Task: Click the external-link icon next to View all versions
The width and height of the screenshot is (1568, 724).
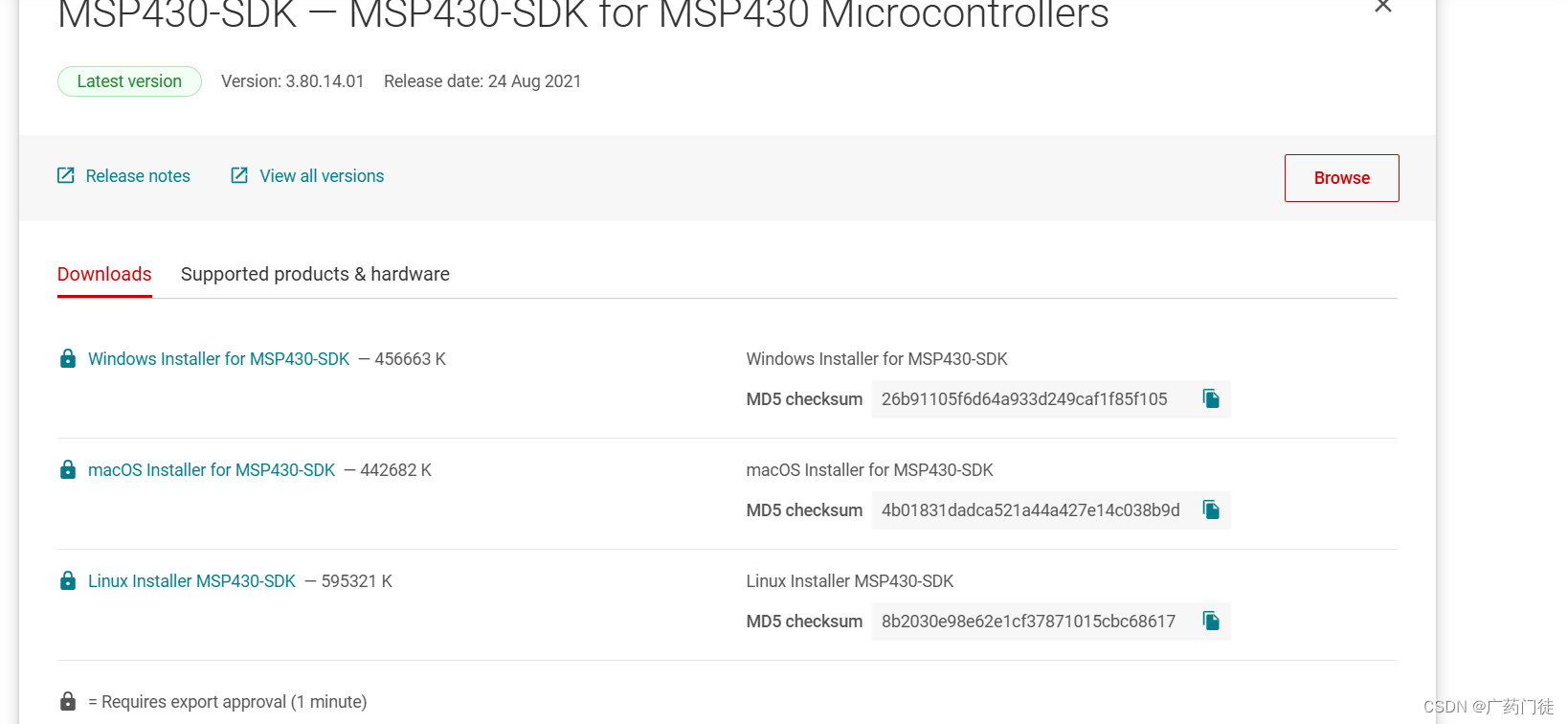Action: 238,175
